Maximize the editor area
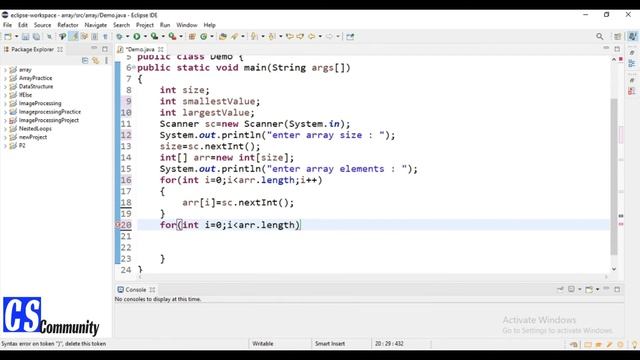The image size is (640, 360). pyautogui.click(x=617, y=49)
